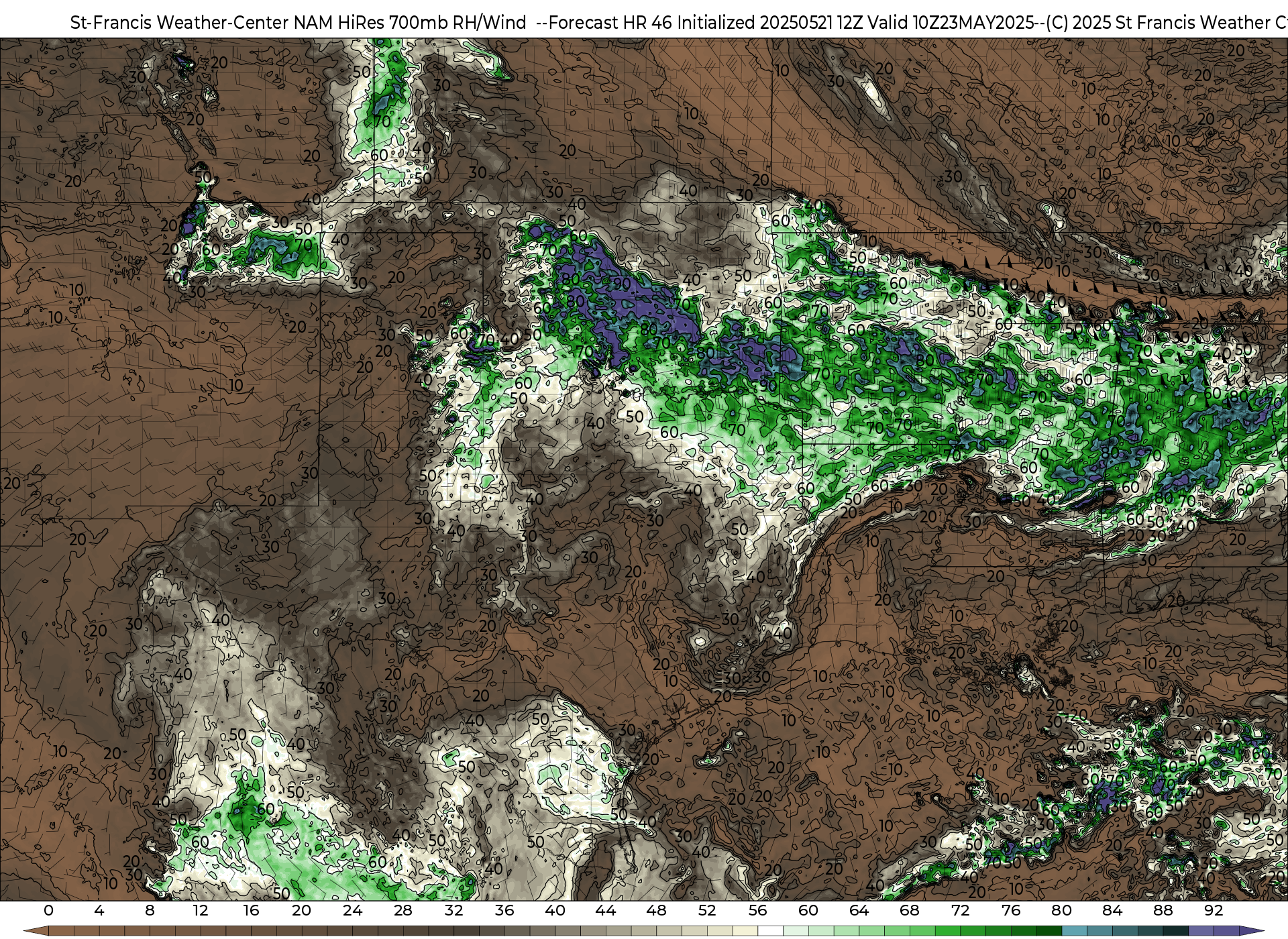Click the colorbar tick label "68"
The width and height of the screenshot is (1288, 939).
910,911
